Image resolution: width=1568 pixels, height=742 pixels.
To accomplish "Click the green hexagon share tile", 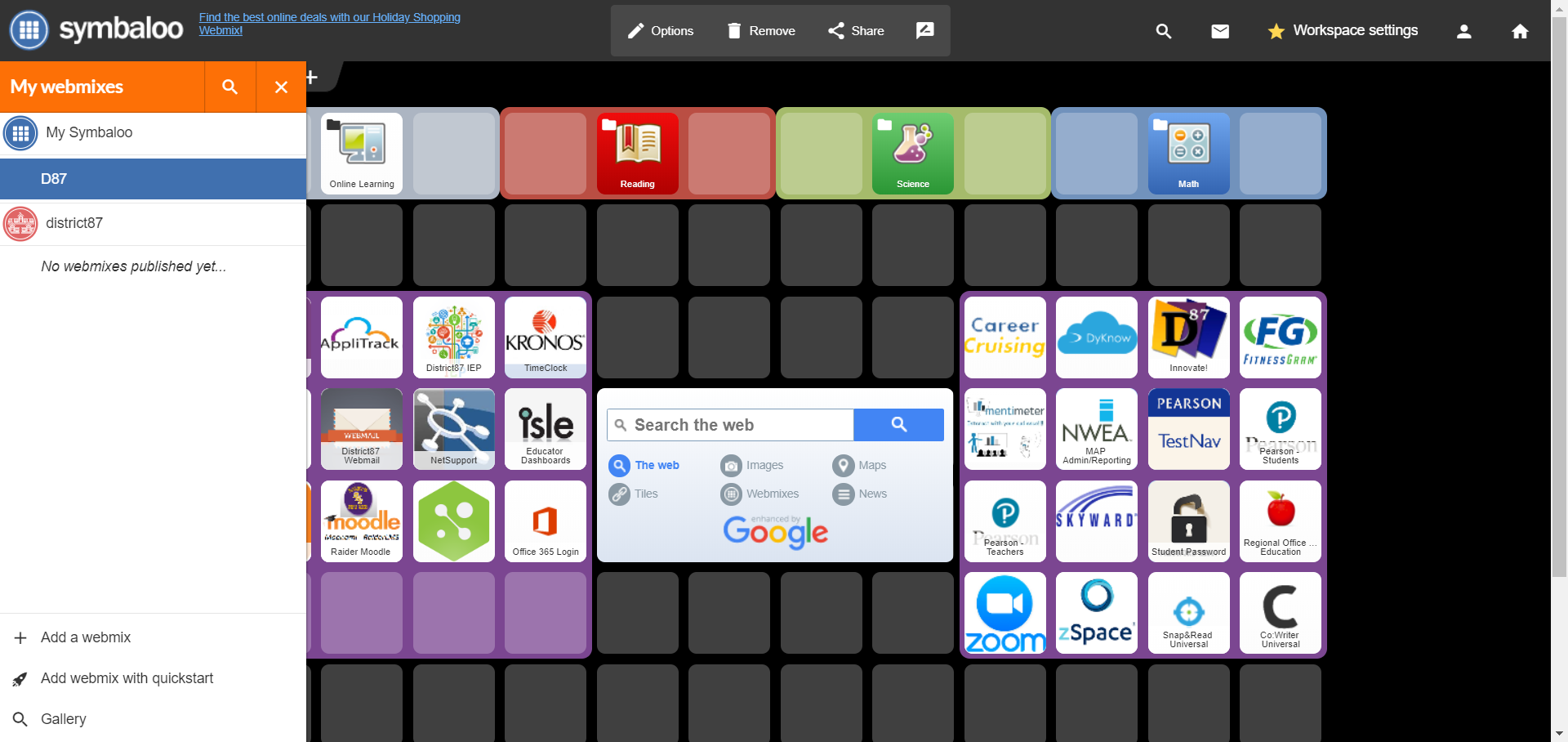I will click(453, 521).
